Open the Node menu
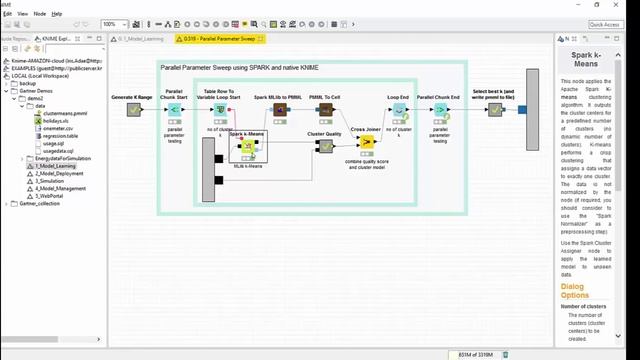Viewport: 640px width, 360px height. [x=40, y=14]
